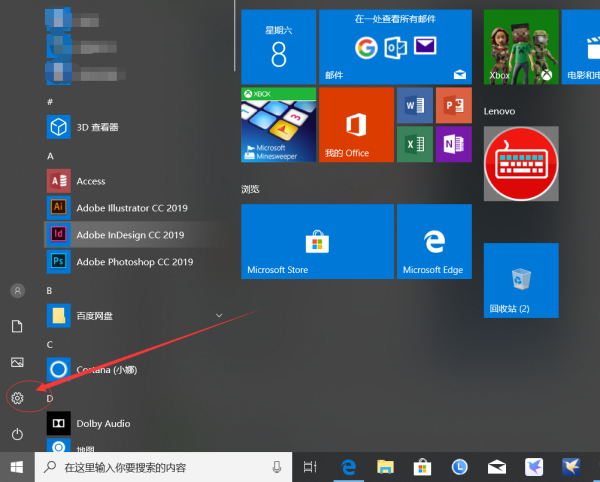Image resolution: width=600 pixels, height=482 pixels.
Task: Open the 邮件 mail tile
Action: point(395,47)
